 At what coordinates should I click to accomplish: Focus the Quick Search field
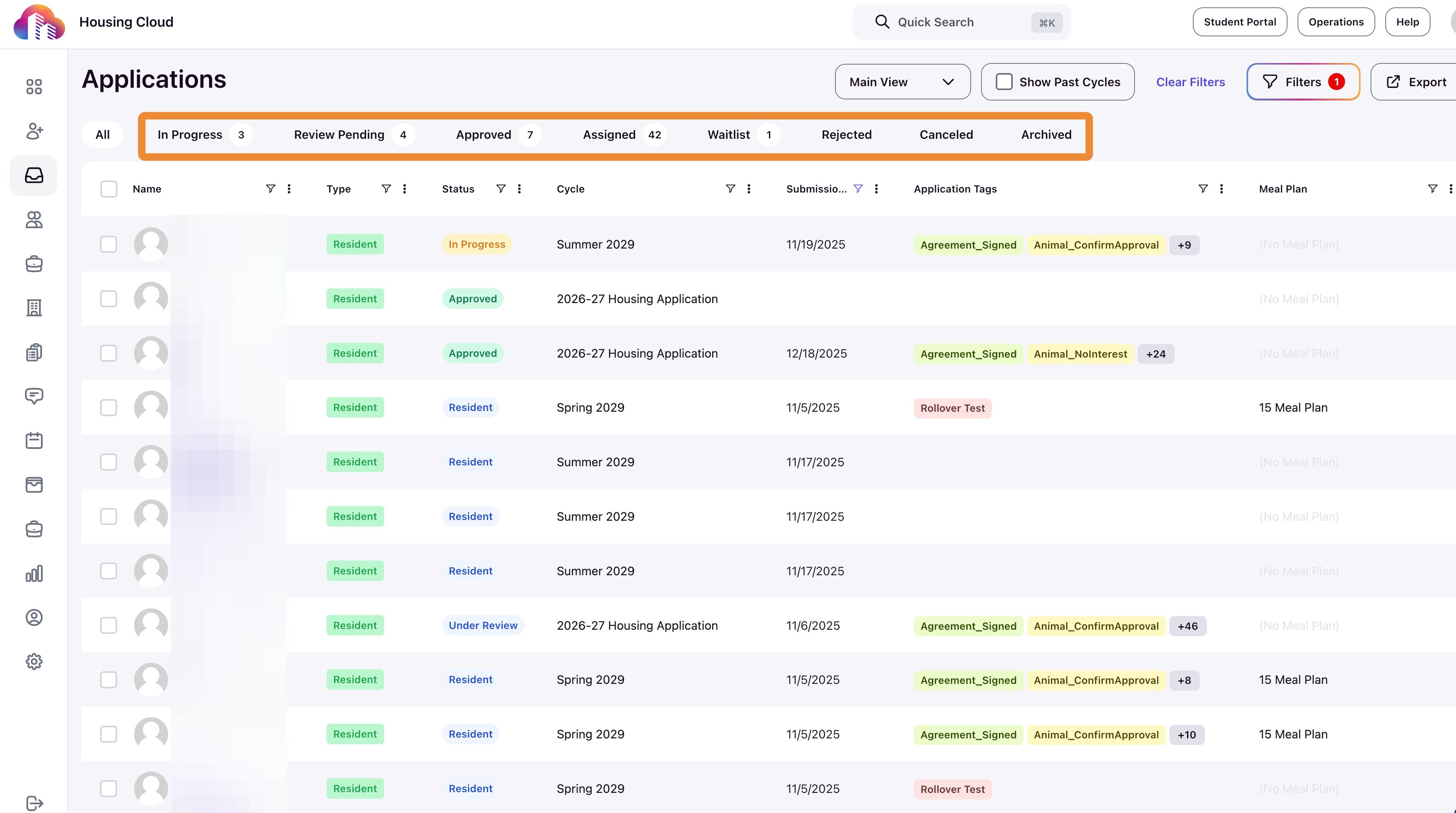pos(961,22)
